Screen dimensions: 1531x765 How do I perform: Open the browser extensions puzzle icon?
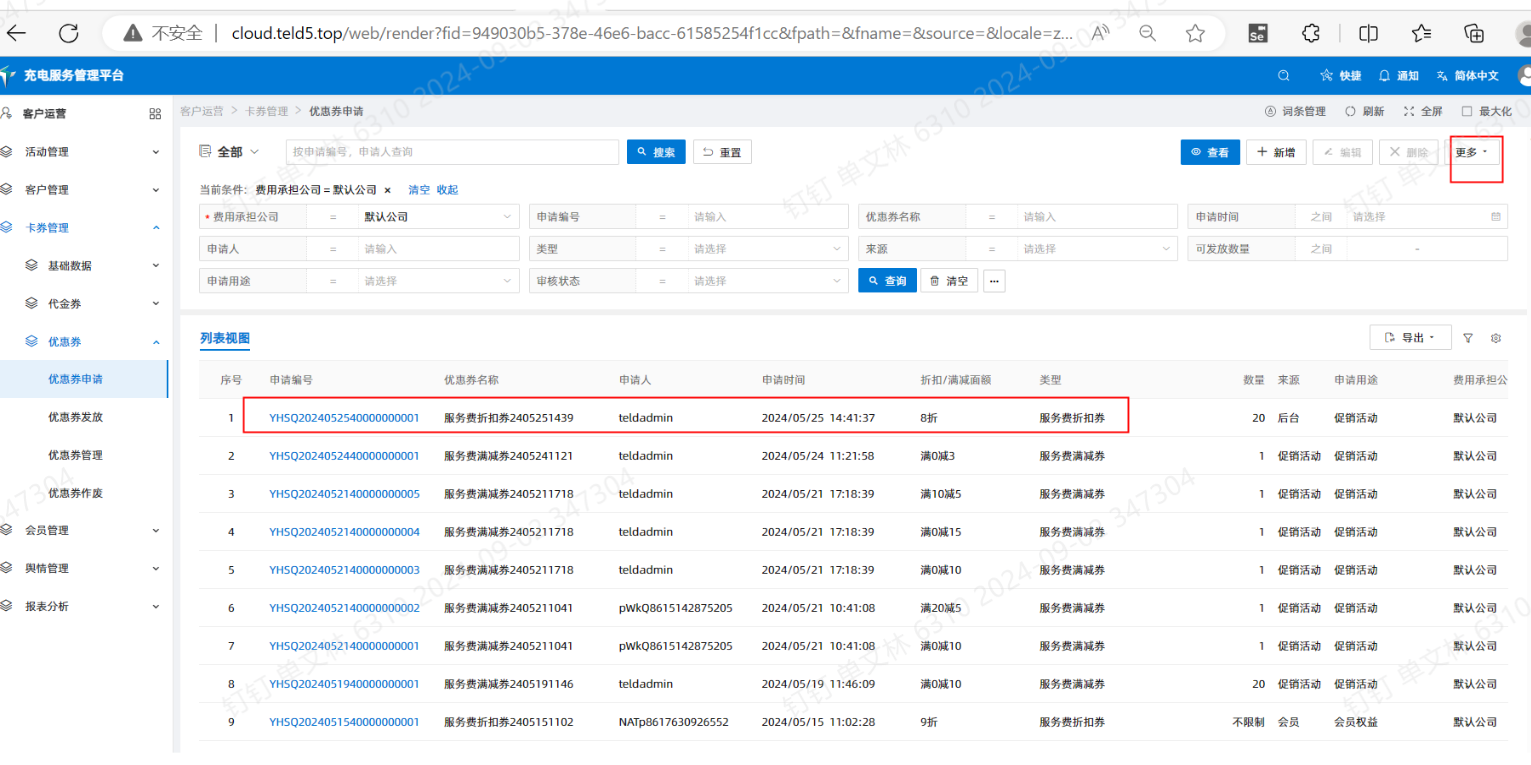pyautogui.click(x=1311, y=33)
